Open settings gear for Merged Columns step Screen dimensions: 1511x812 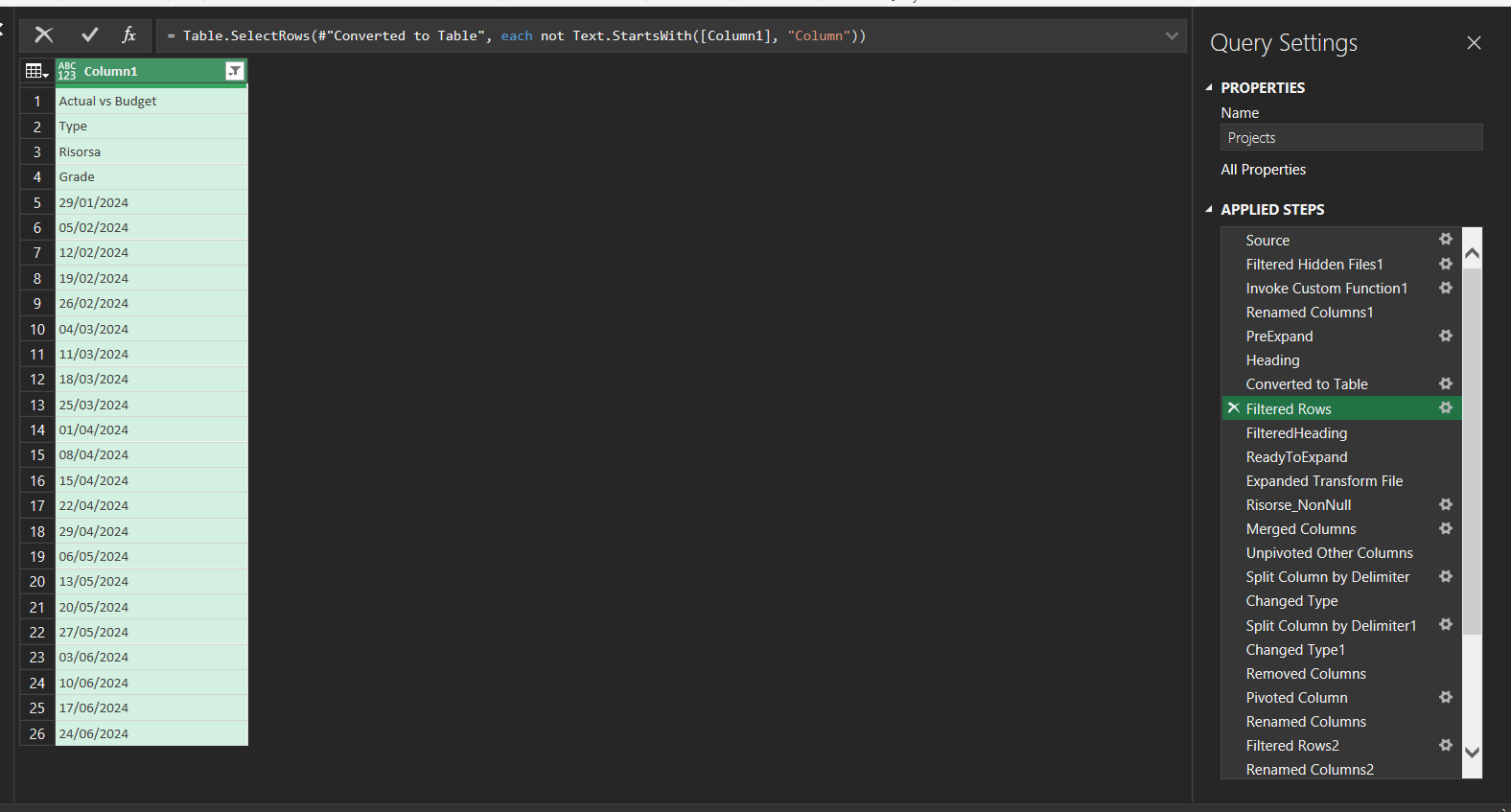pos(1446,528)
